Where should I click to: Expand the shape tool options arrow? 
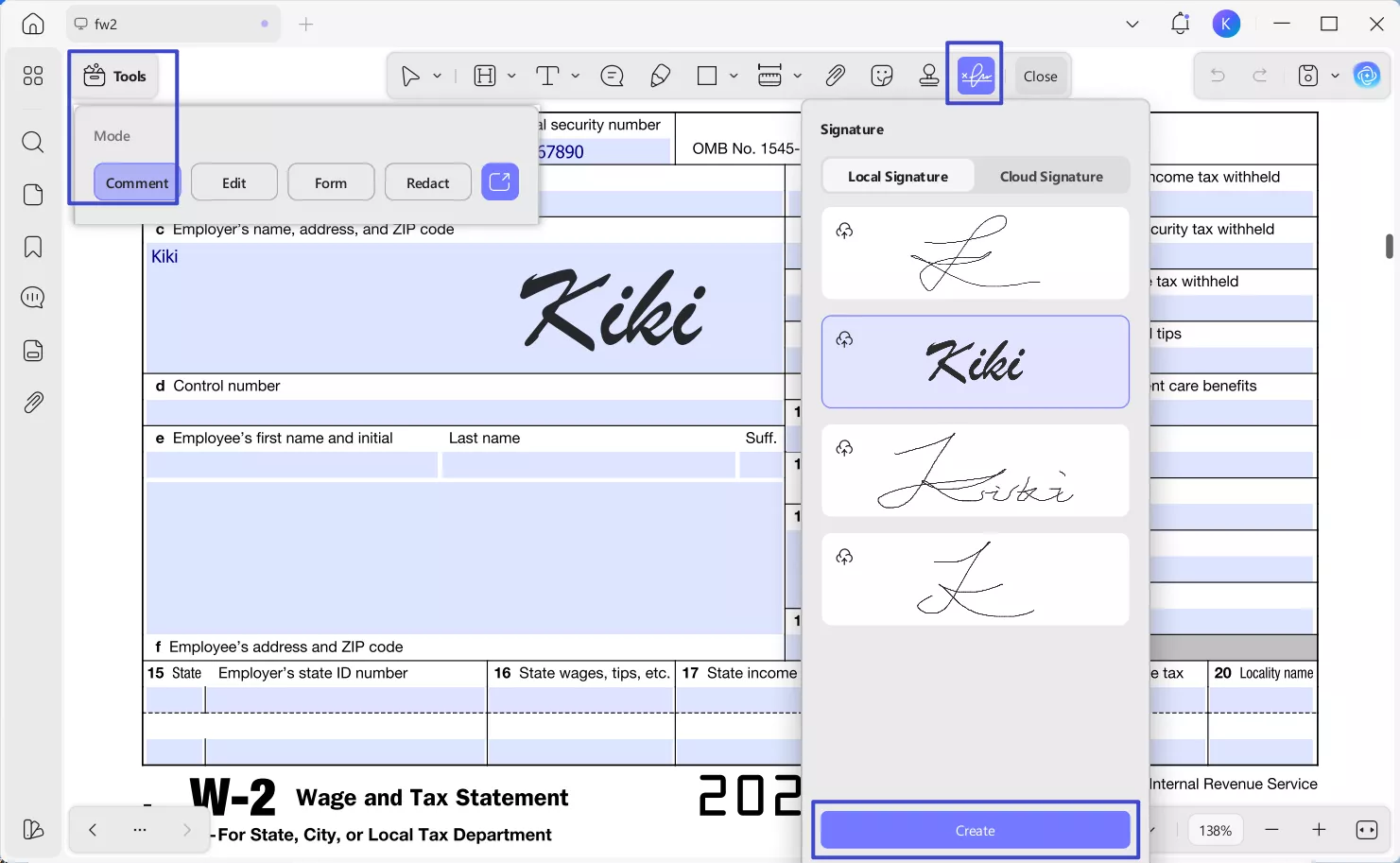click(734, 77)
